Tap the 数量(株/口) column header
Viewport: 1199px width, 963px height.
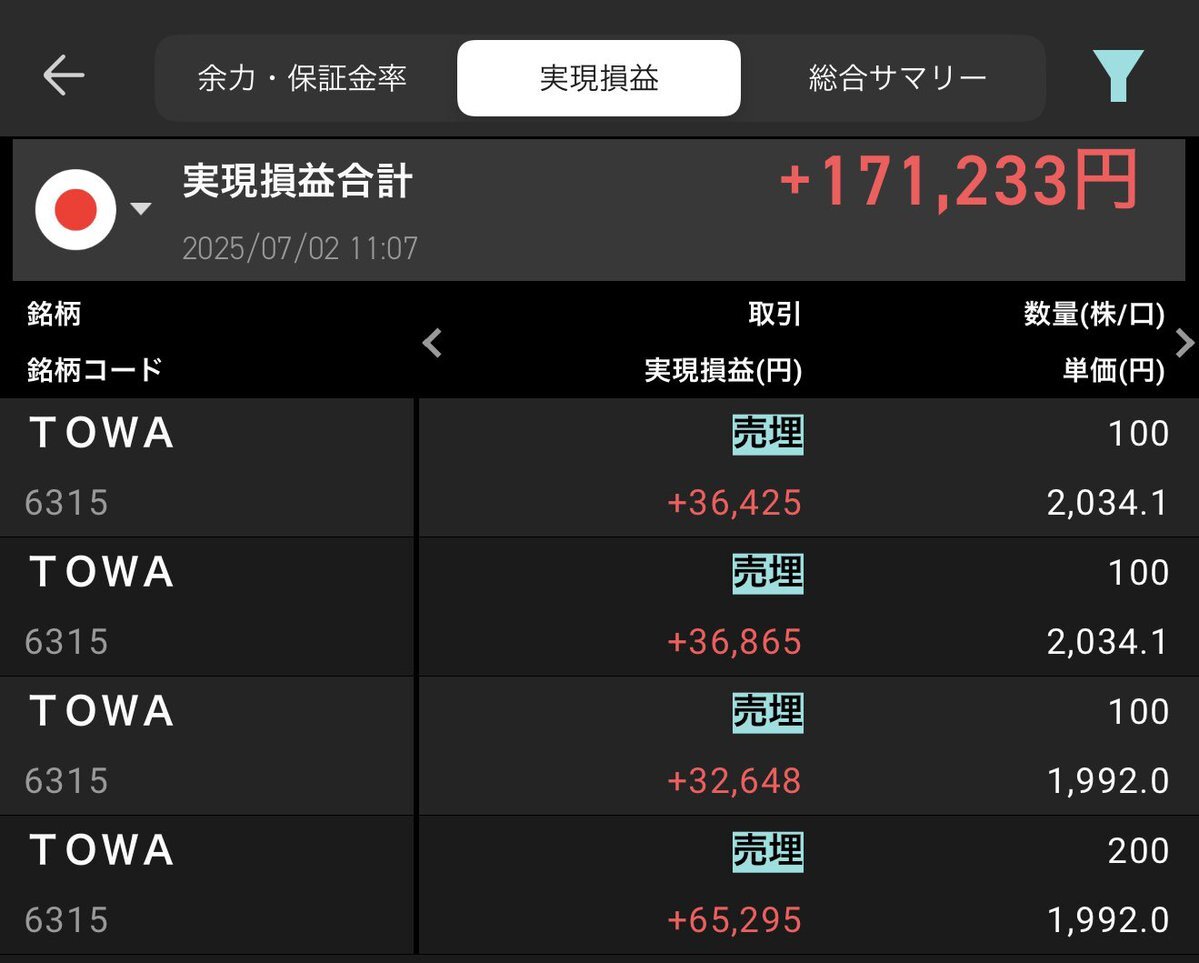click(x=1094, y=314)
